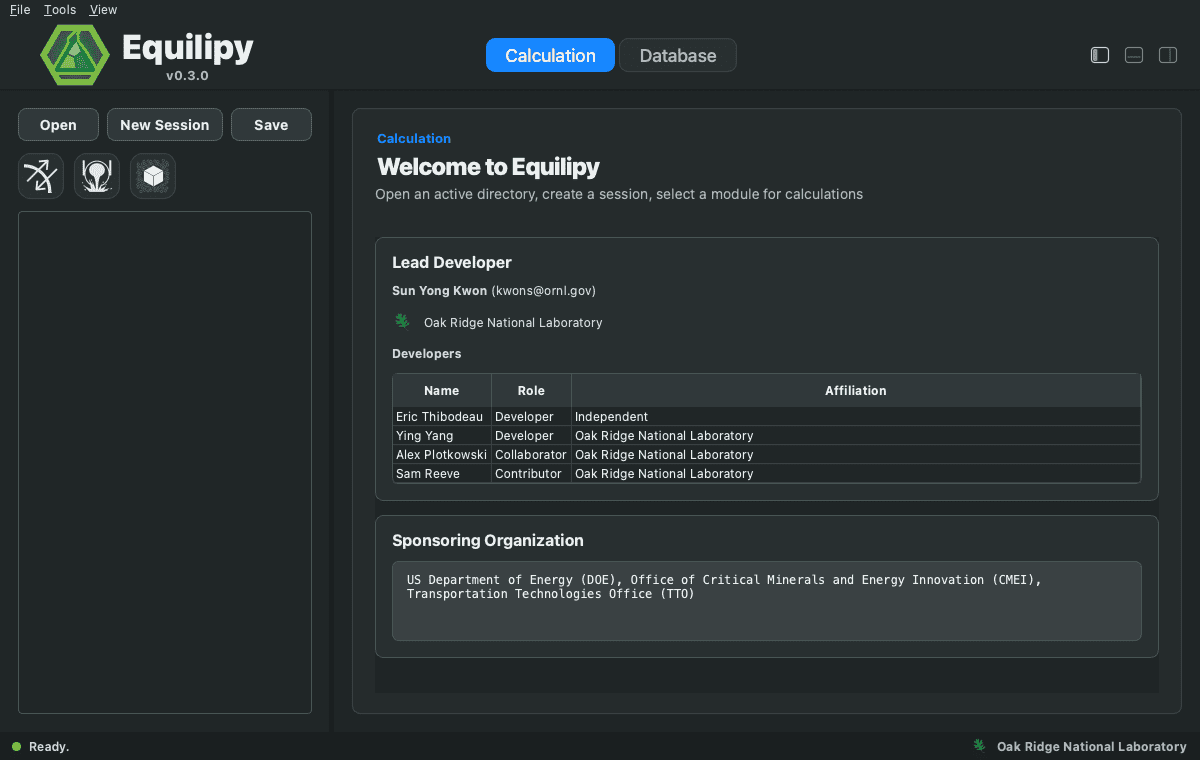Toggle the bottom panel layout icon
Image resolution: width=1200 pixels, height=760 pixels.
(x=1134, y=55)
